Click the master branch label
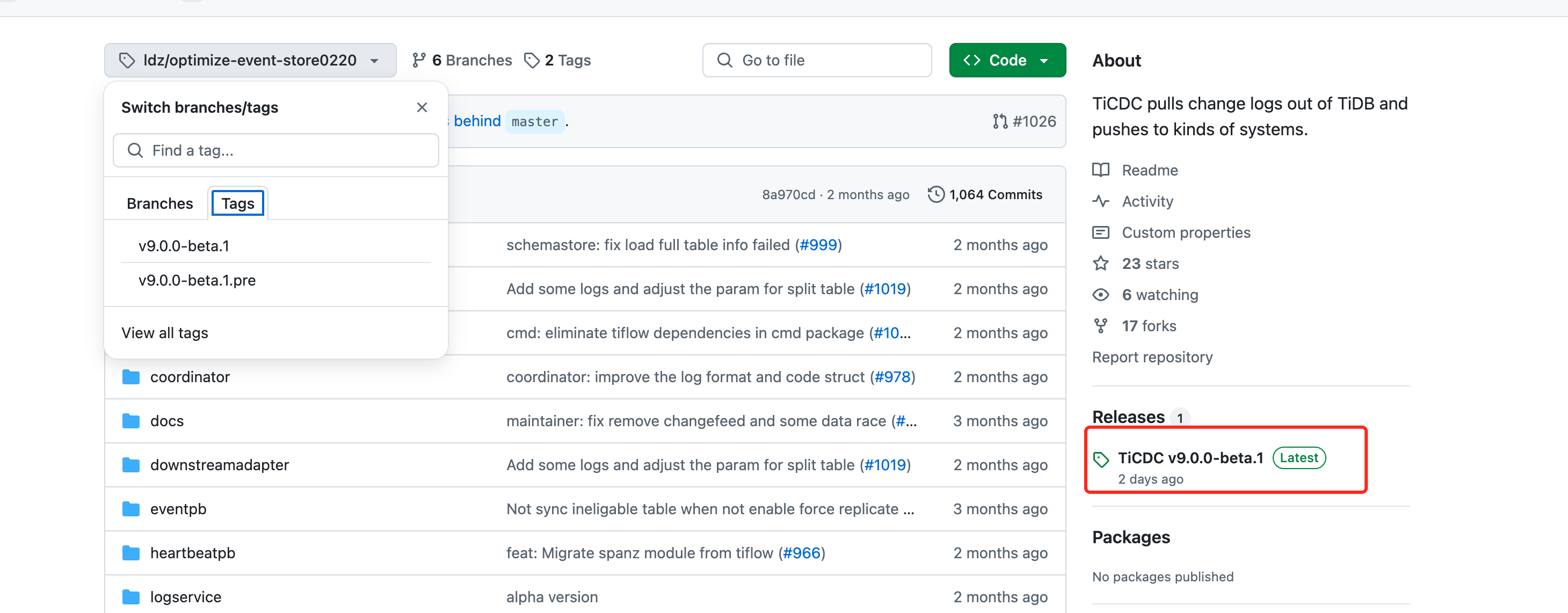This screenshot has width=1568, height=613. [x=535, y=121]
